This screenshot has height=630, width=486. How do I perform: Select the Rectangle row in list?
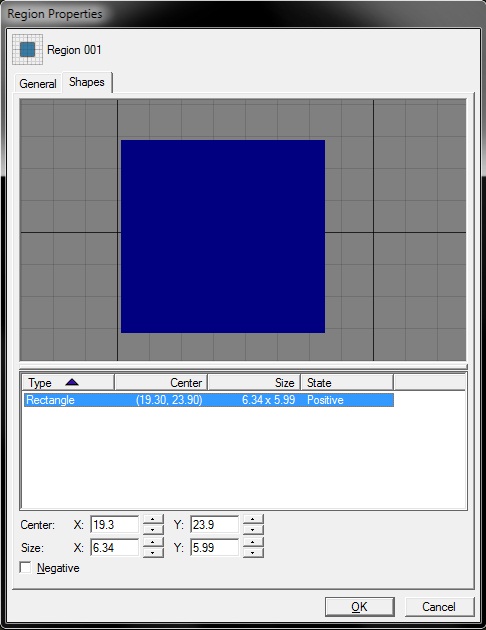pos(208,400)
